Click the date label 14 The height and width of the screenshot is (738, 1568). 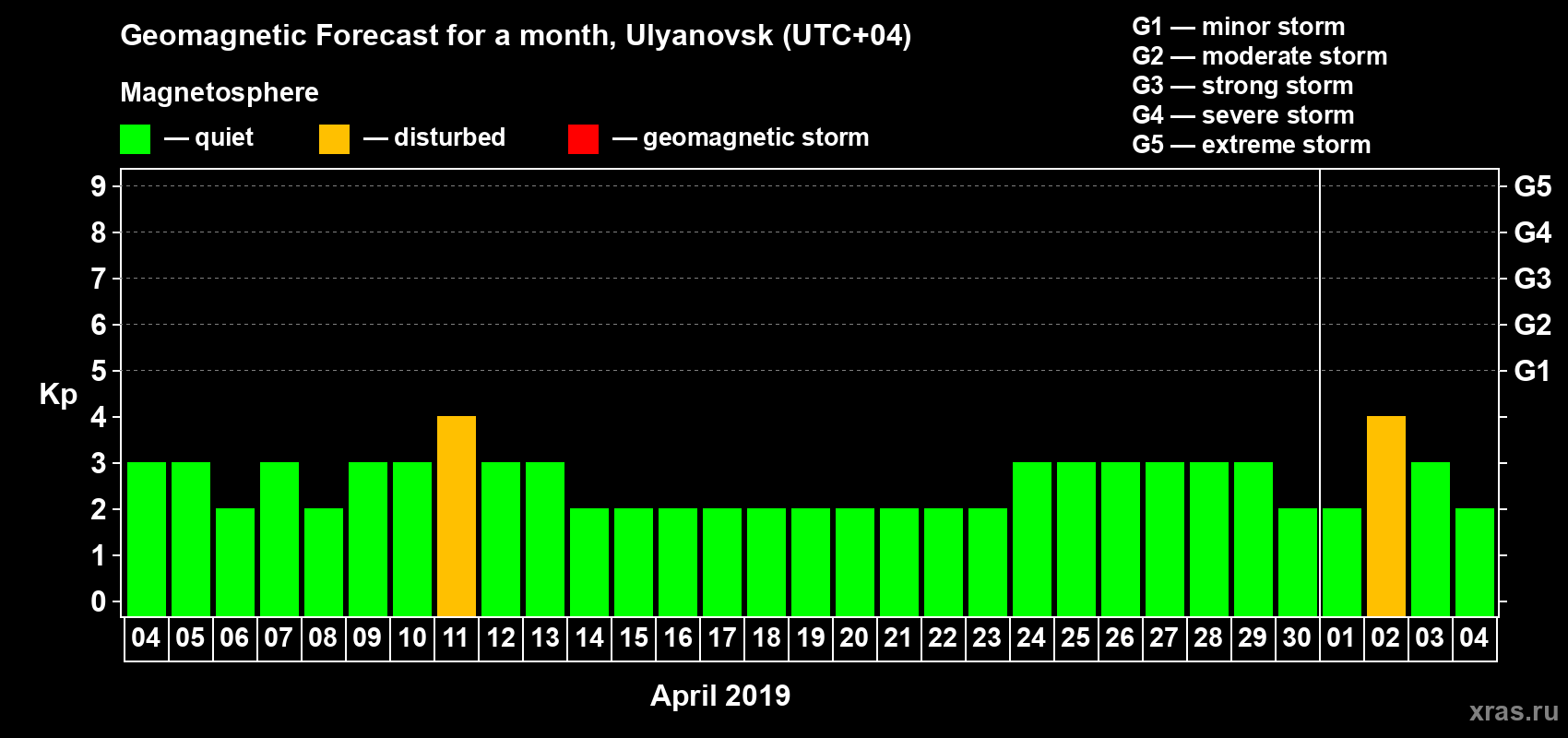click(x=589, y=637)
